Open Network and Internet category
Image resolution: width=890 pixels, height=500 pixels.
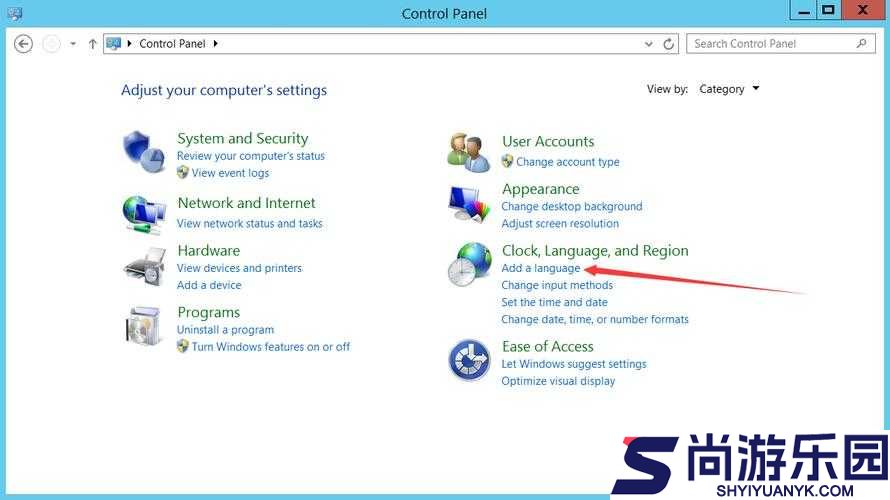pos(246,203)
